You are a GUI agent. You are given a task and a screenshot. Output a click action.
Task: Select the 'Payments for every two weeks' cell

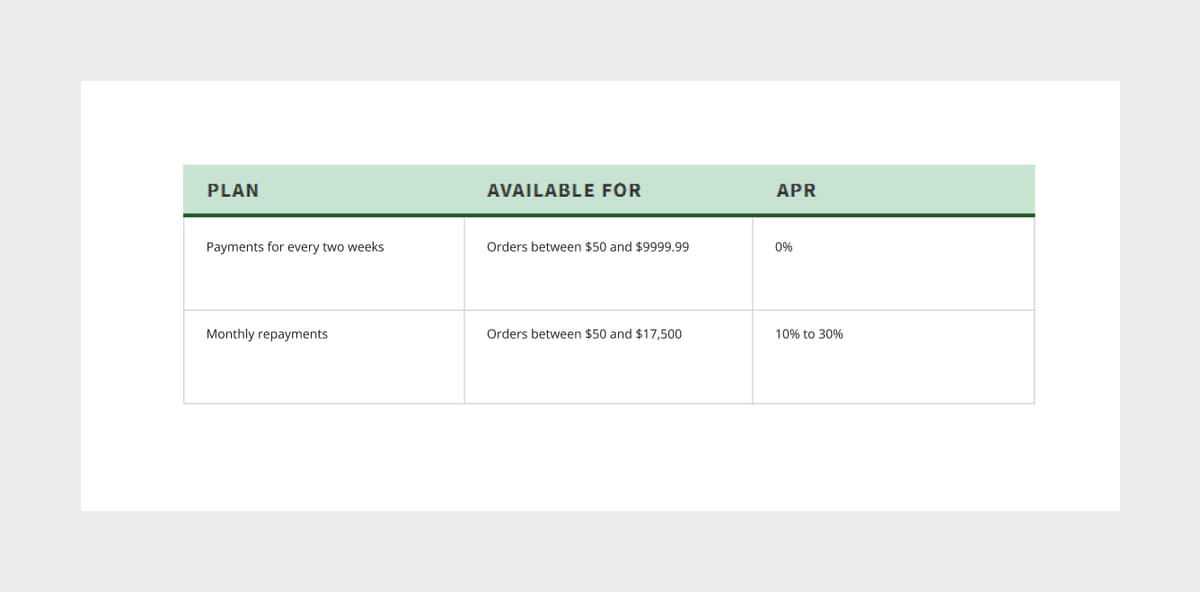click(x=324, y=264)
